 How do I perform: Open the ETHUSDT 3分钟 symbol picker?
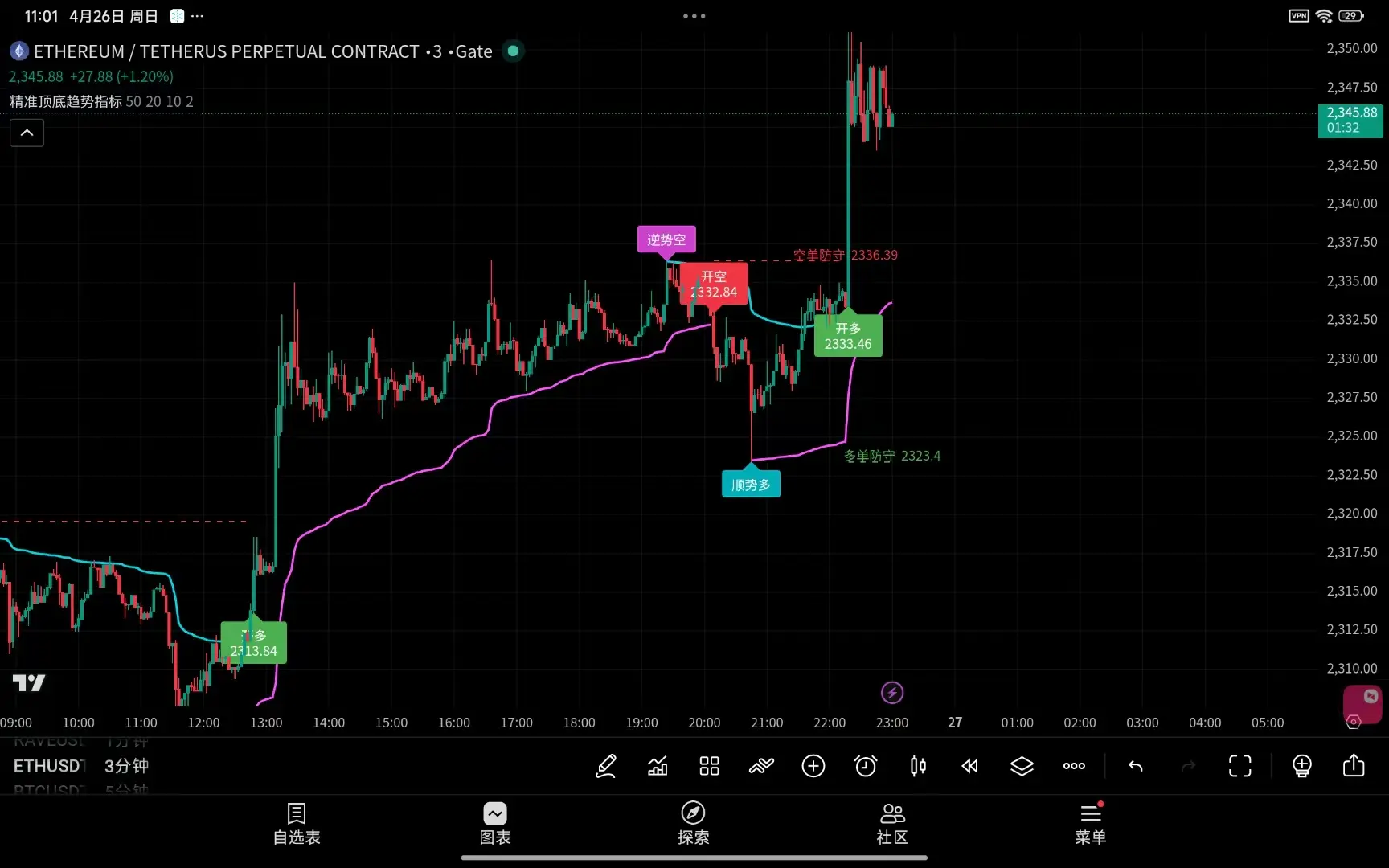(81, 766)
